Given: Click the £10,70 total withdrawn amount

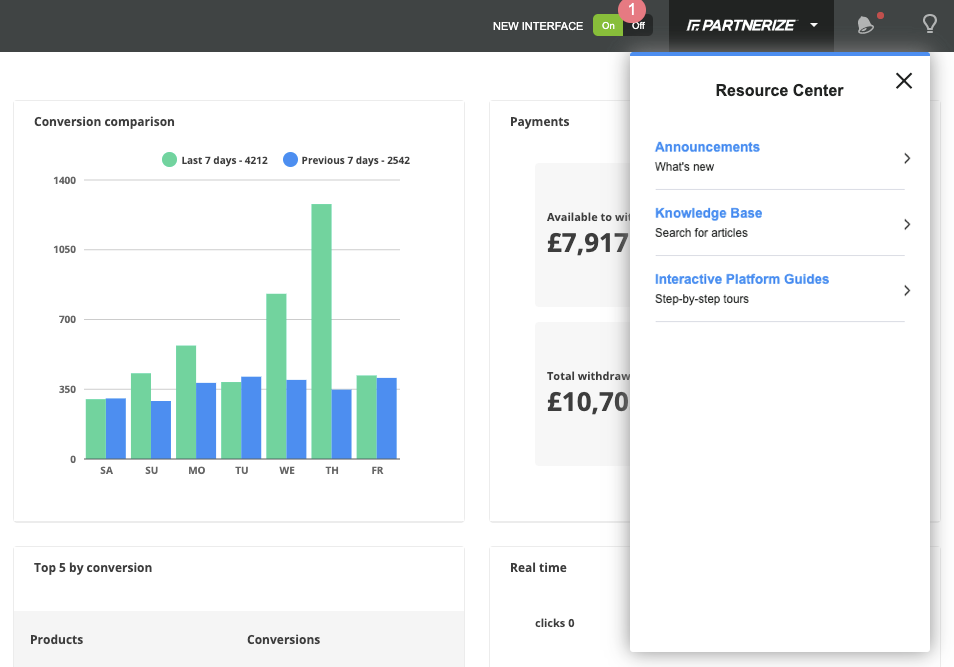Looking at the screenshot, I should (x=588, y=402).
